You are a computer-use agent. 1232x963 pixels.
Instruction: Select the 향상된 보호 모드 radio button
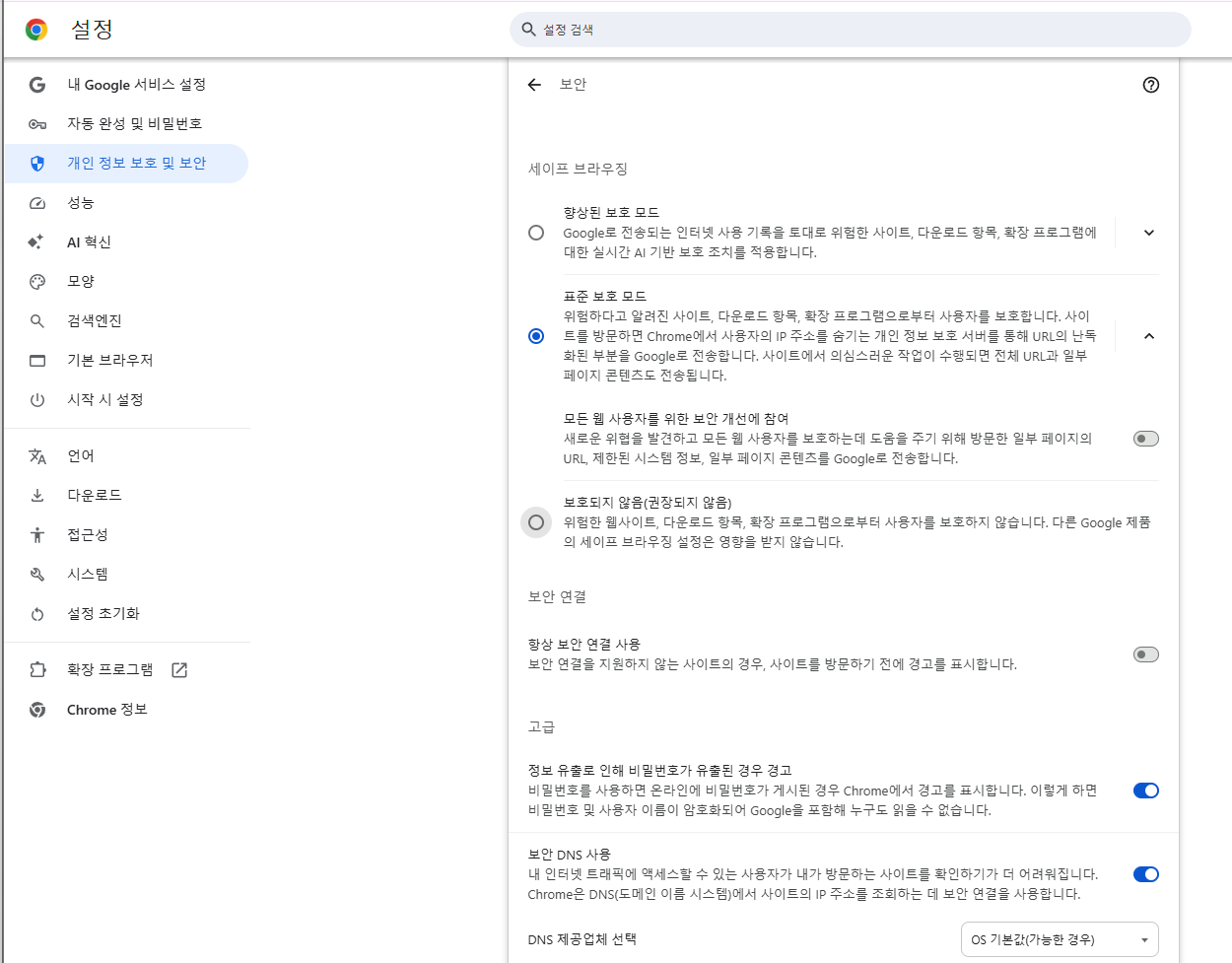[x=536, y=233]
